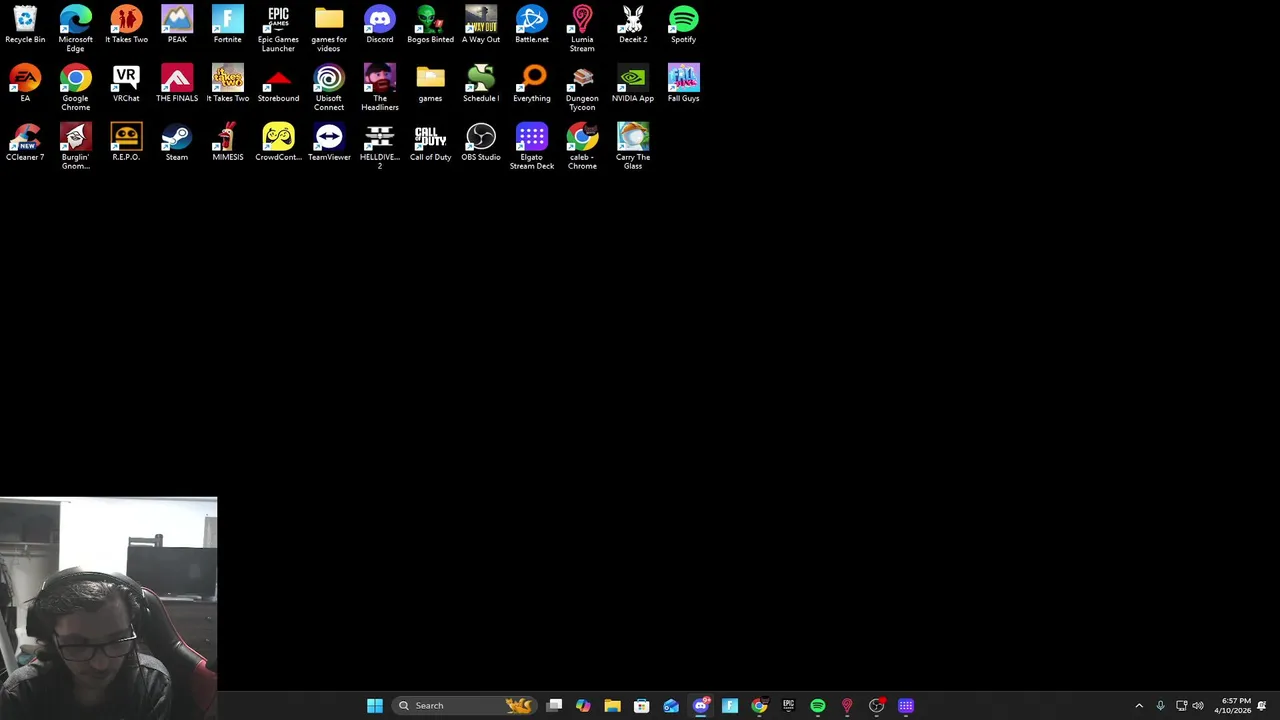The width and height of the screenshot is (1280, 720).
Task: Open File Explorer from the taskbar
Action: (x=612, y=706)
